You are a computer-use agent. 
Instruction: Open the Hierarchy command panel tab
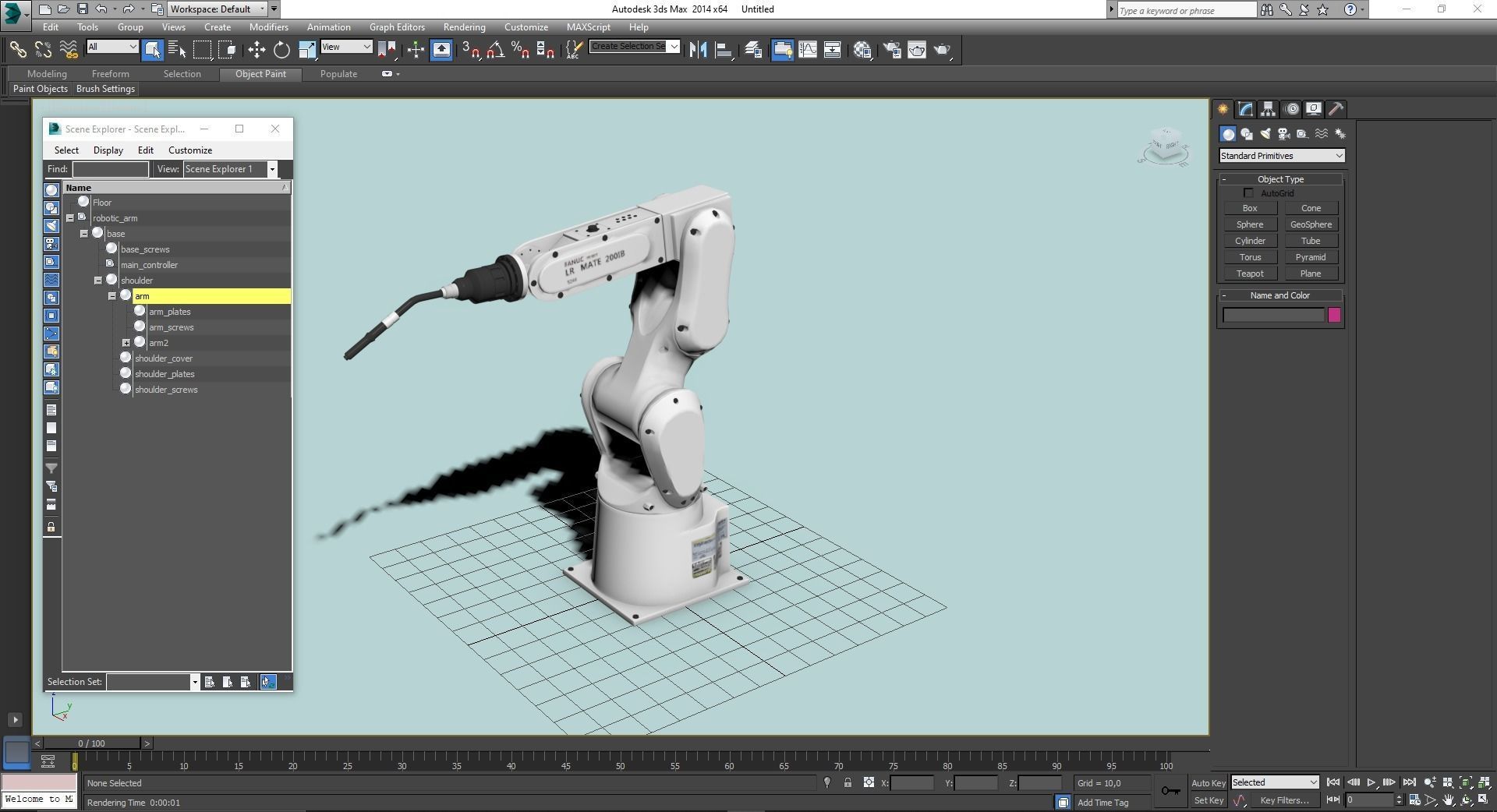click(1268, 109)
